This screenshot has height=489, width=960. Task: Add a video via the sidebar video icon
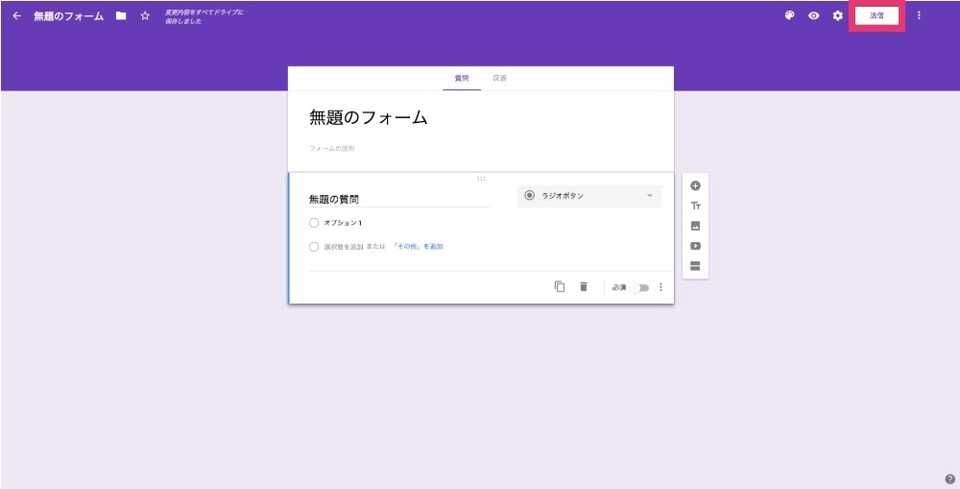[x=695, y=246]
